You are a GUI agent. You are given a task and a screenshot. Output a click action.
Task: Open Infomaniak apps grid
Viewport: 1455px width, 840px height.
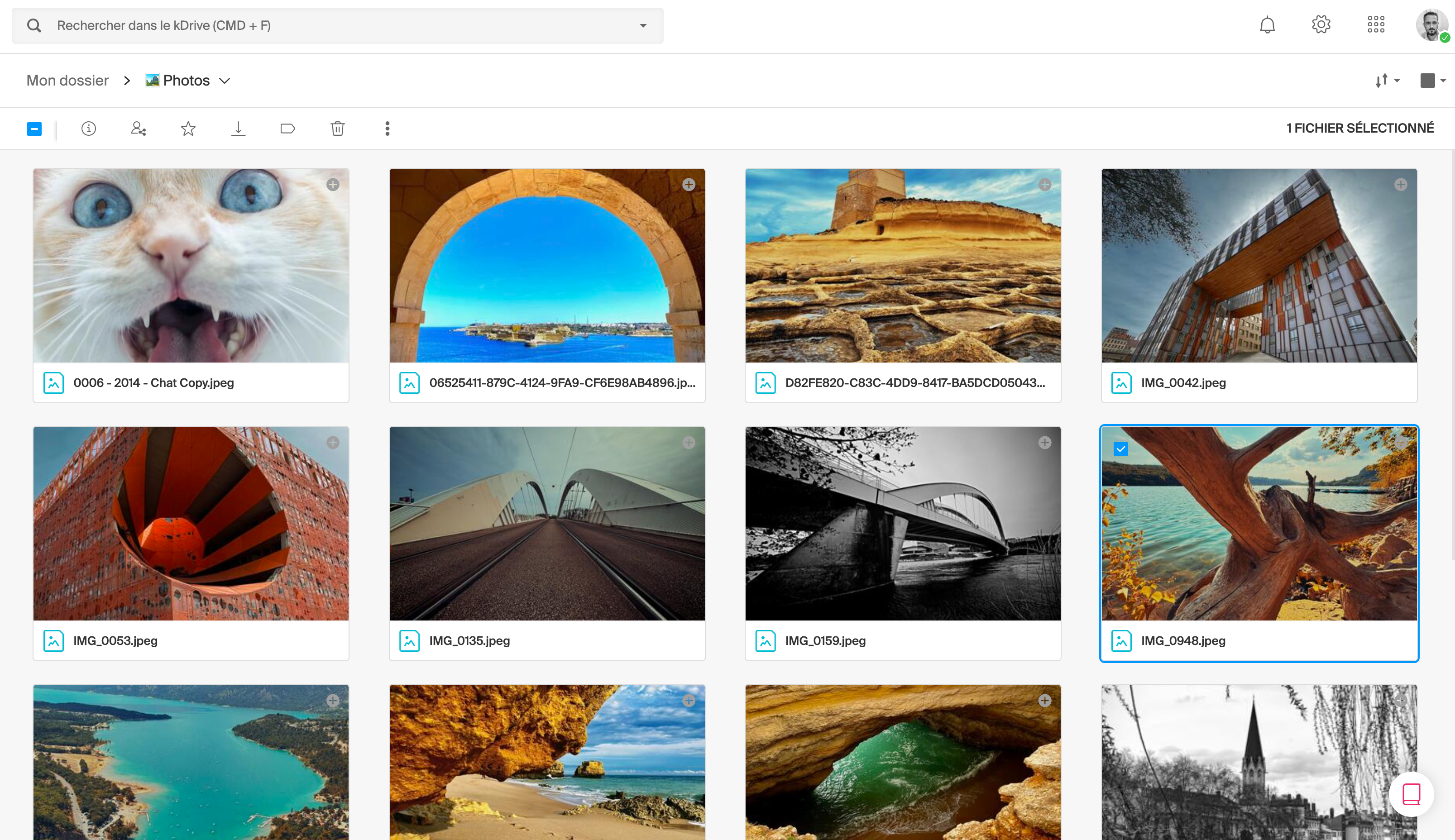click(x=1376, y=25)
